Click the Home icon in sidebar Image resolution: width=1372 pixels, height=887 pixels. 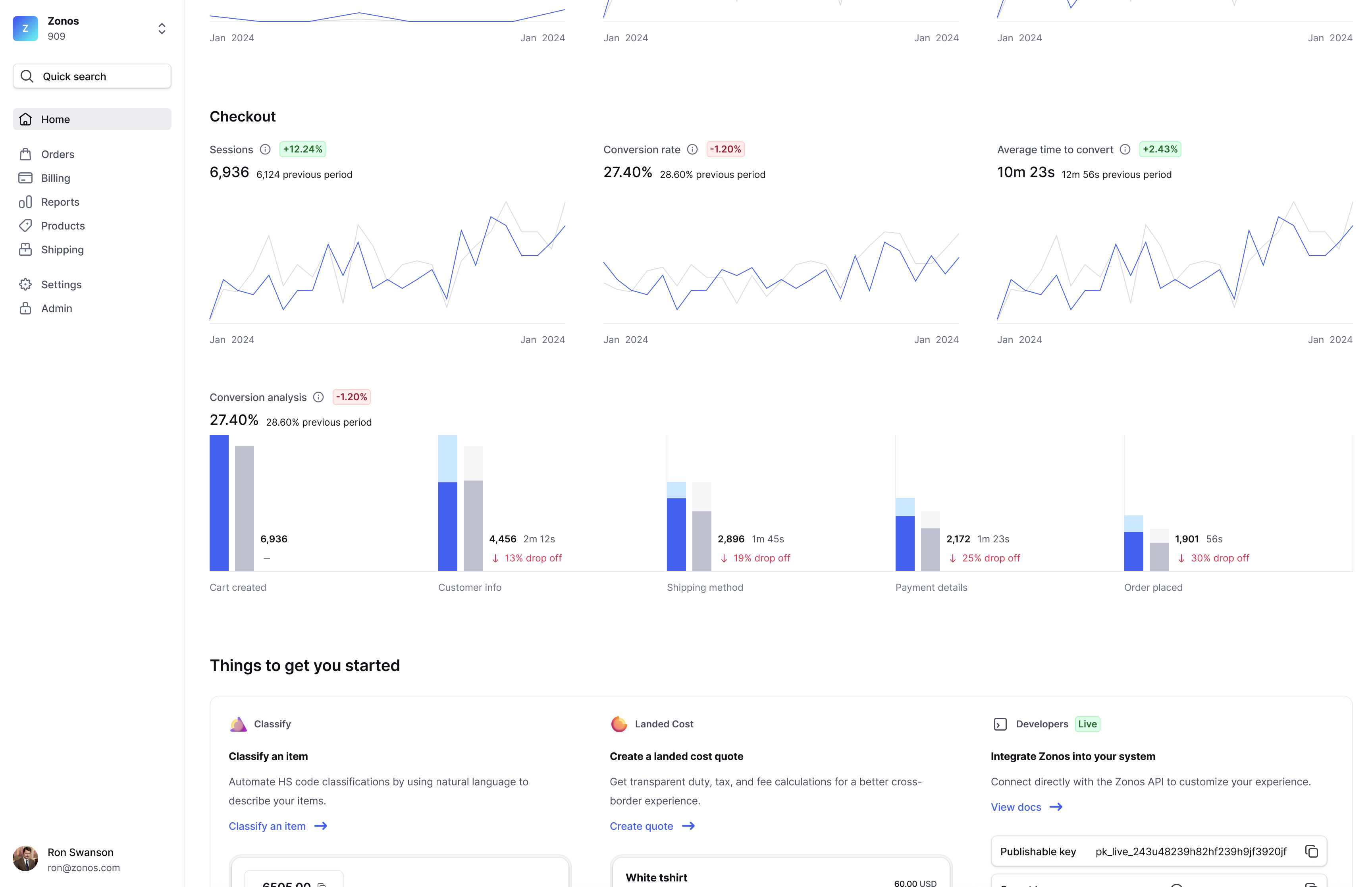point(27,119)
